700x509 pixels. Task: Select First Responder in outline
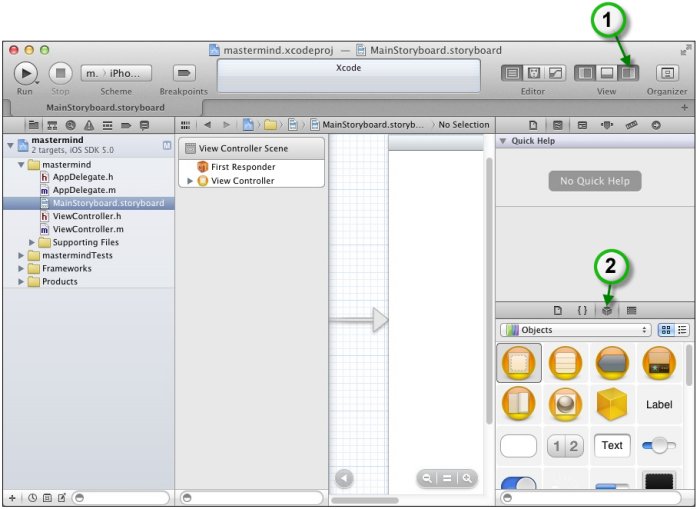click(x=243, y=167)
